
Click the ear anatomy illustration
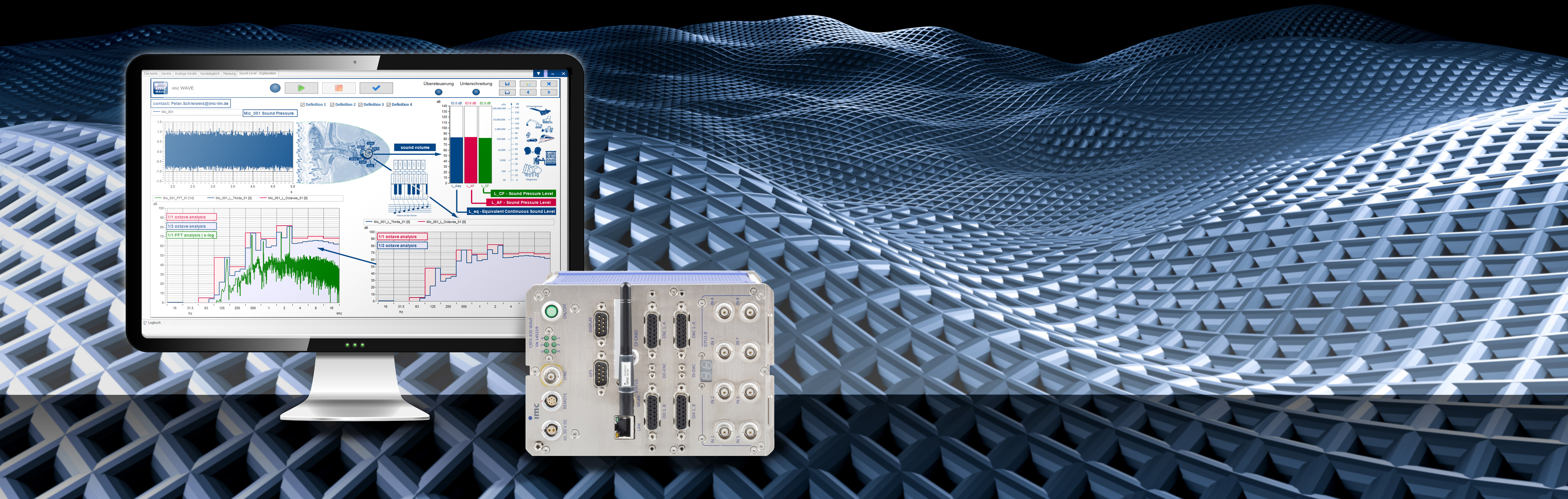point(343,152)
